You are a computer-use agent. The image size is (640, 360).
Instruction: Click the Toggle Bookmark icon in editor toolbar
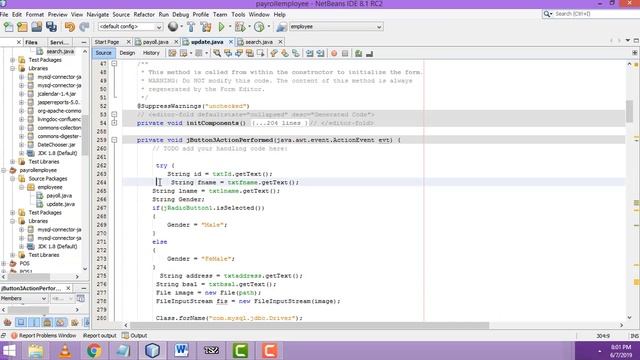[296, 53]
